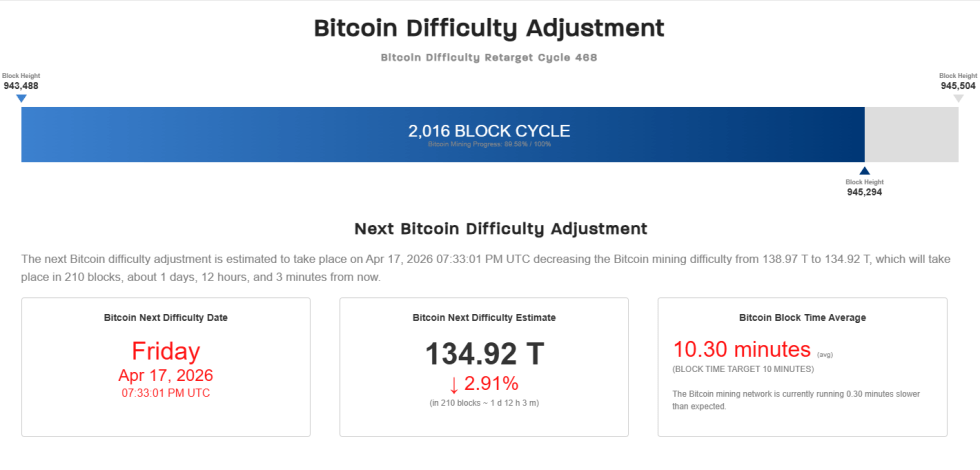Click the "Bitcoin Next Difficulty Date" card title
This screenshot has height=470, width=980.
(x=166, y=317)
